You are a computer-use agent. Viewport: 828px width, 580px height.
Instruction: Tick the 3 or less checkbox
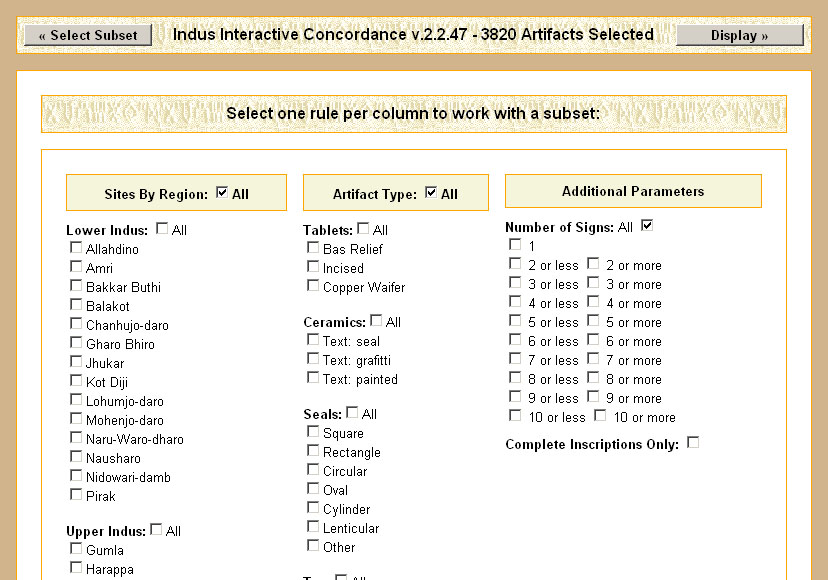[515, 282]
